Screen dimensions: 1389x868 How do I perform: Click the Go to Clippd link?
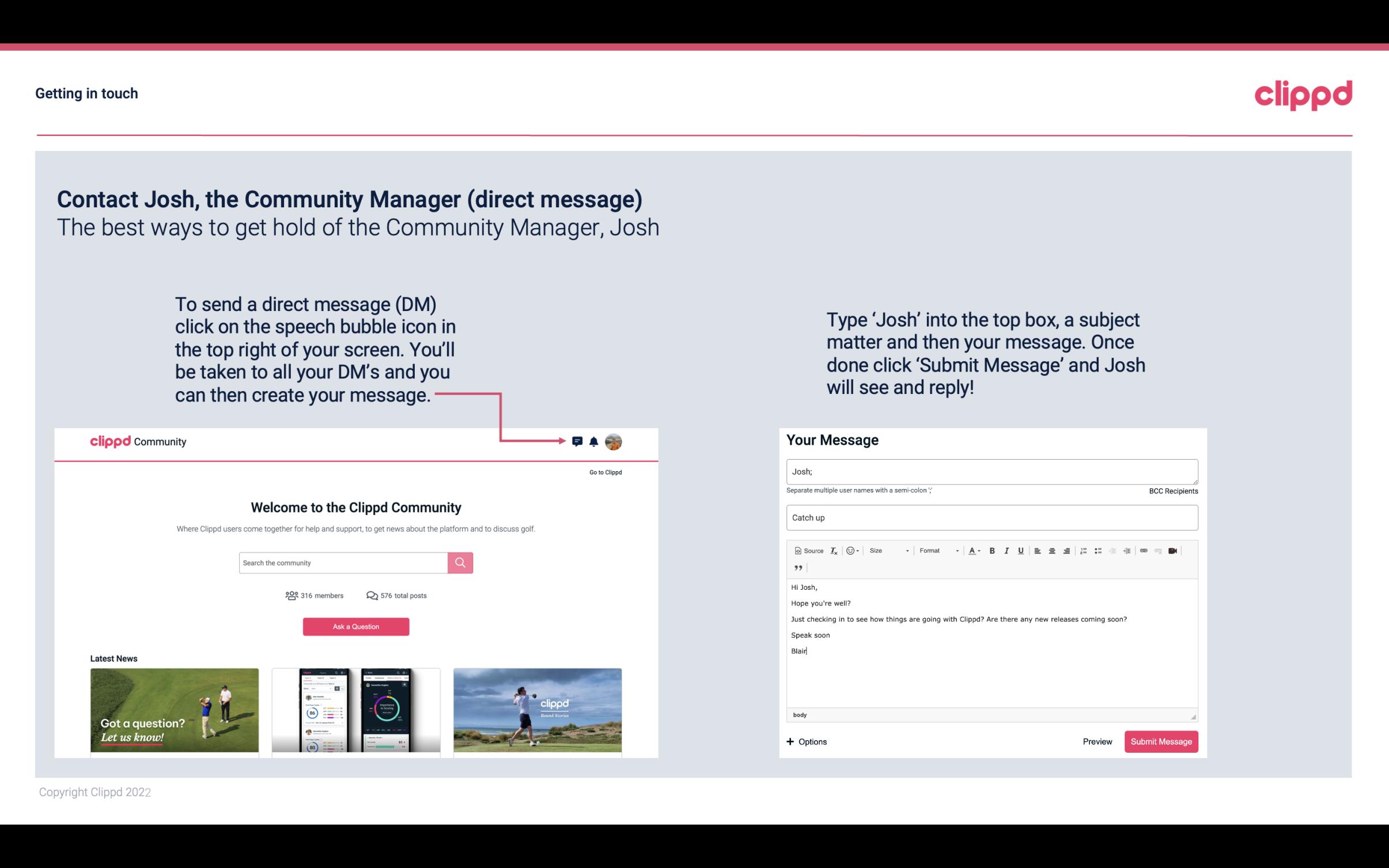tap(605, 472)
